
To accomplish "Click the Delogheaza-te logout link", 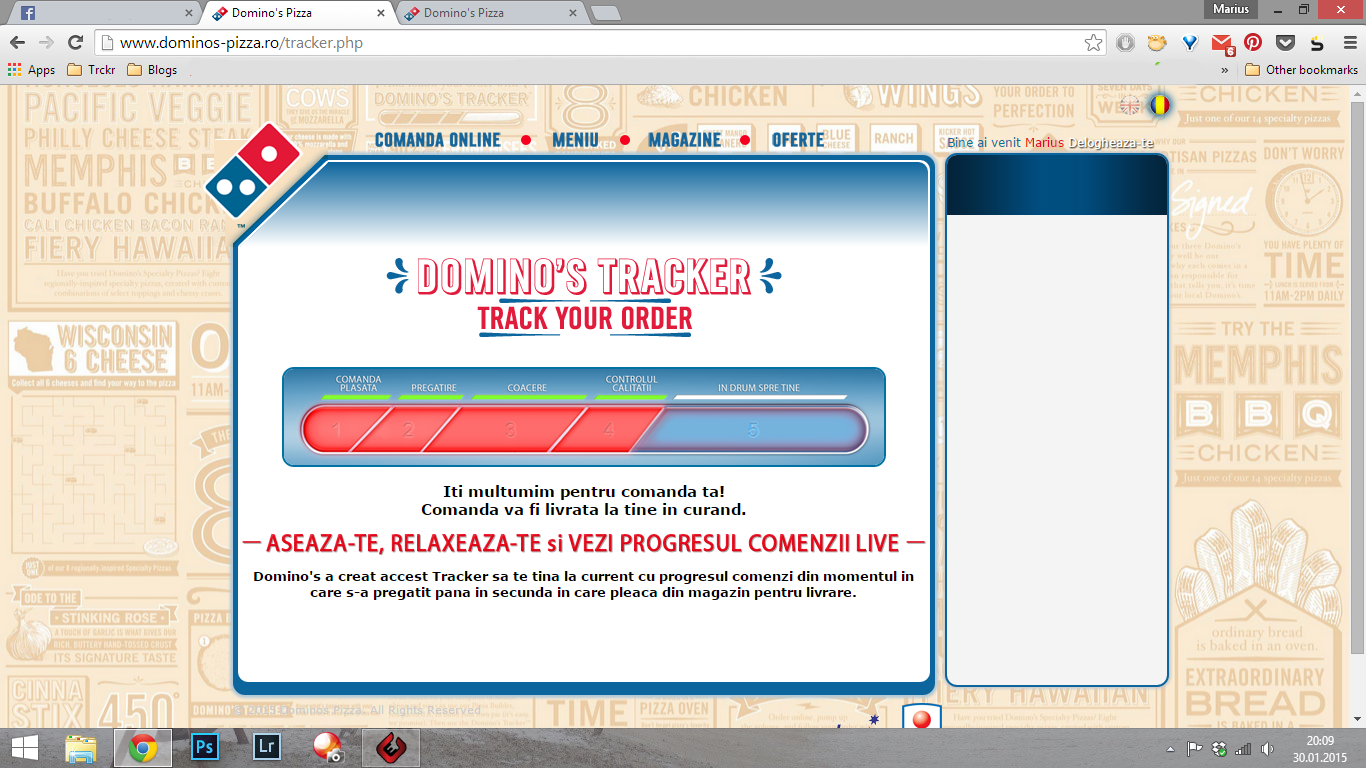I will pos(1111,143).
